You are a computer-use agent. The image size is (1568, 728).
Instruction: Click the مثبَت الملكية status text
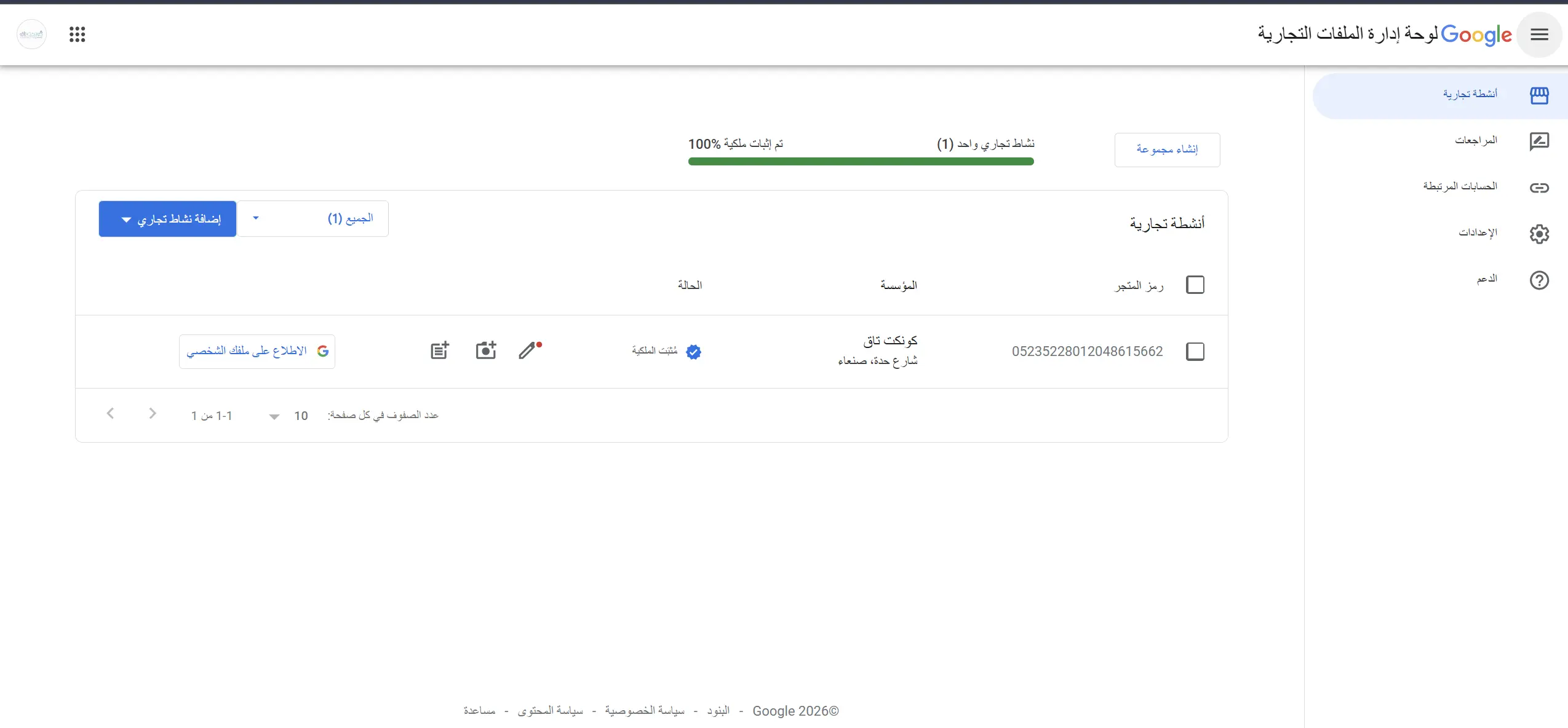point(655,350)
